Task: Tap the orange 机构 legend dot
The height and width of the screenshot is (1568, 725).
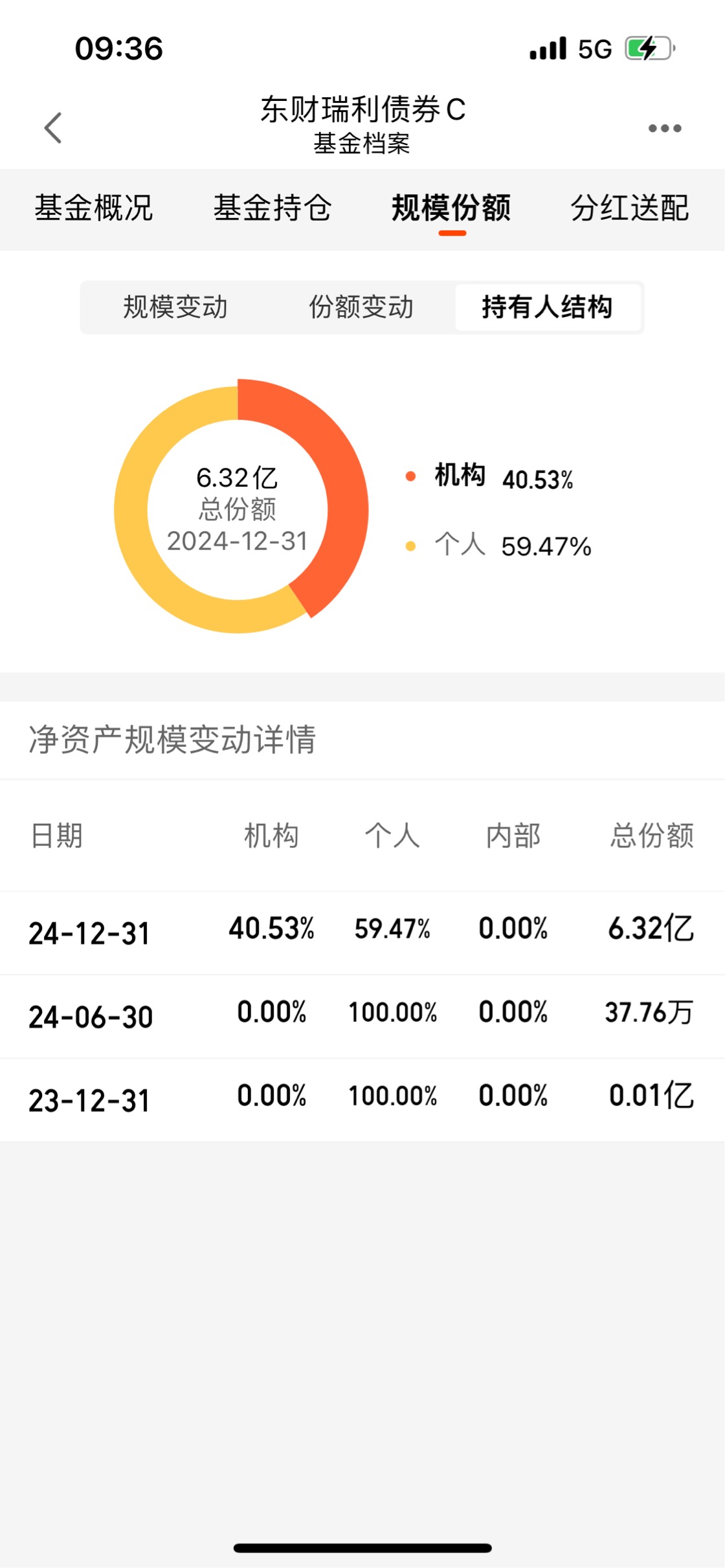Action: tap(410, 476)
